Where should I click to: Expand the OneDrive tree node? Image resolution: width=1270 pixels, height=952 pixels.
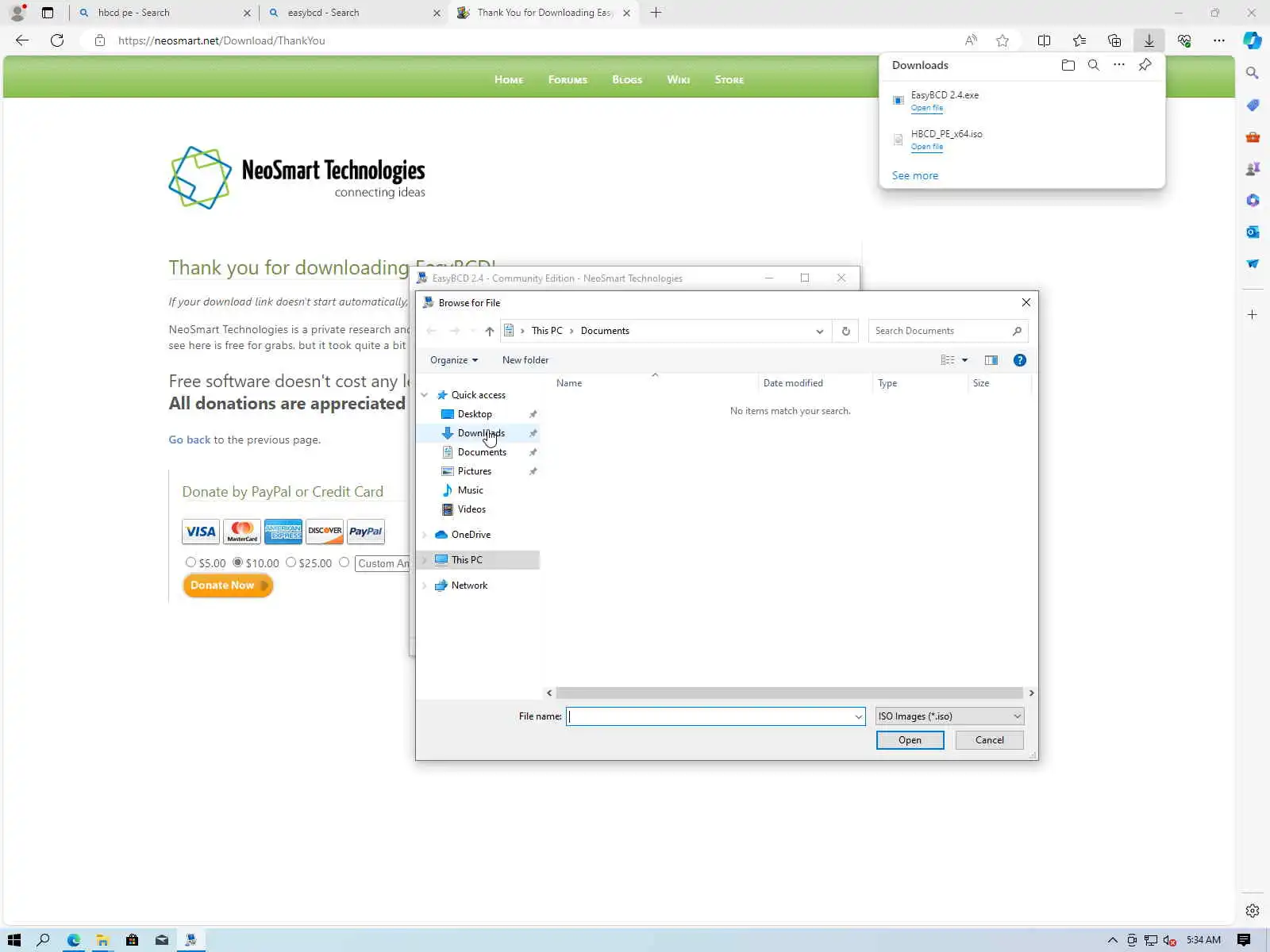coord(425,535)
